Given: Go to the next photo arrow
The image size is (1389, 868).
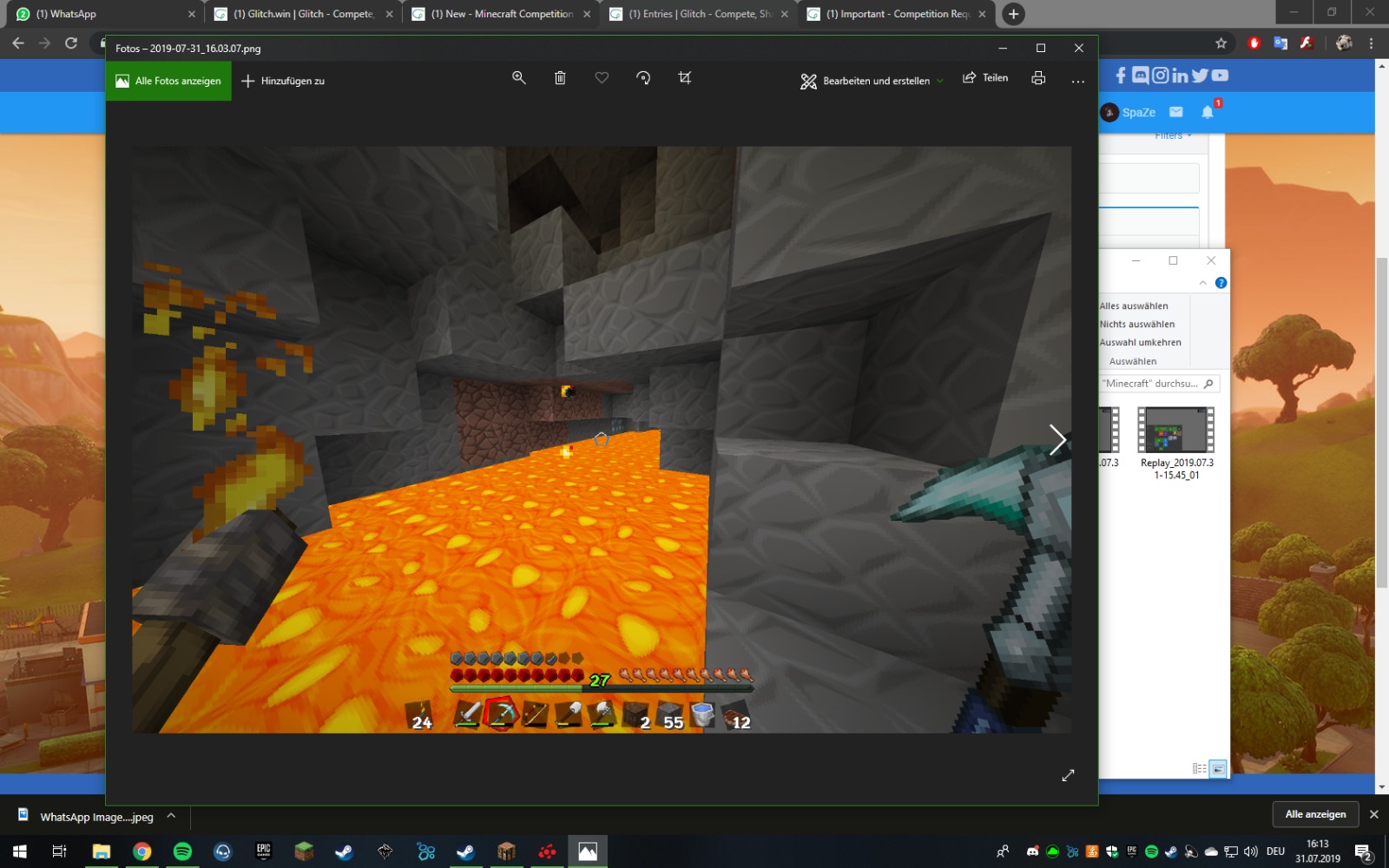Looking at the screenshot, I should coord(1057,440).
